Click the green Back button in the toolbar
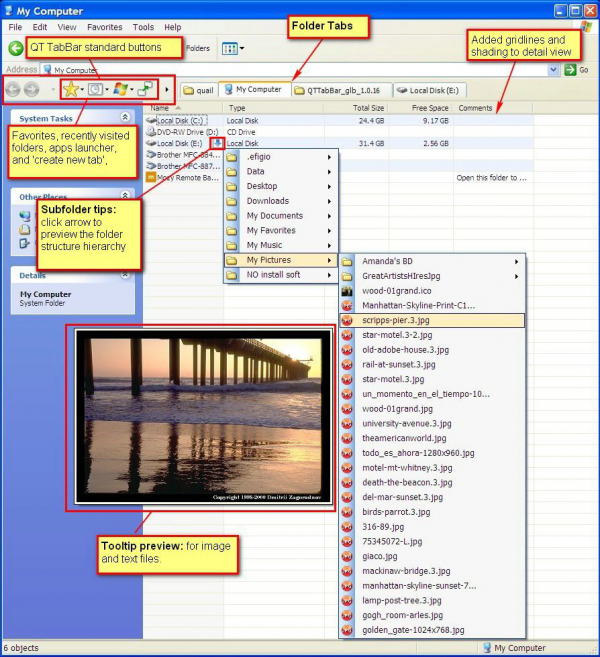This screenshot has width=600, height=657. pyautogui.click(x=16, y=48)
